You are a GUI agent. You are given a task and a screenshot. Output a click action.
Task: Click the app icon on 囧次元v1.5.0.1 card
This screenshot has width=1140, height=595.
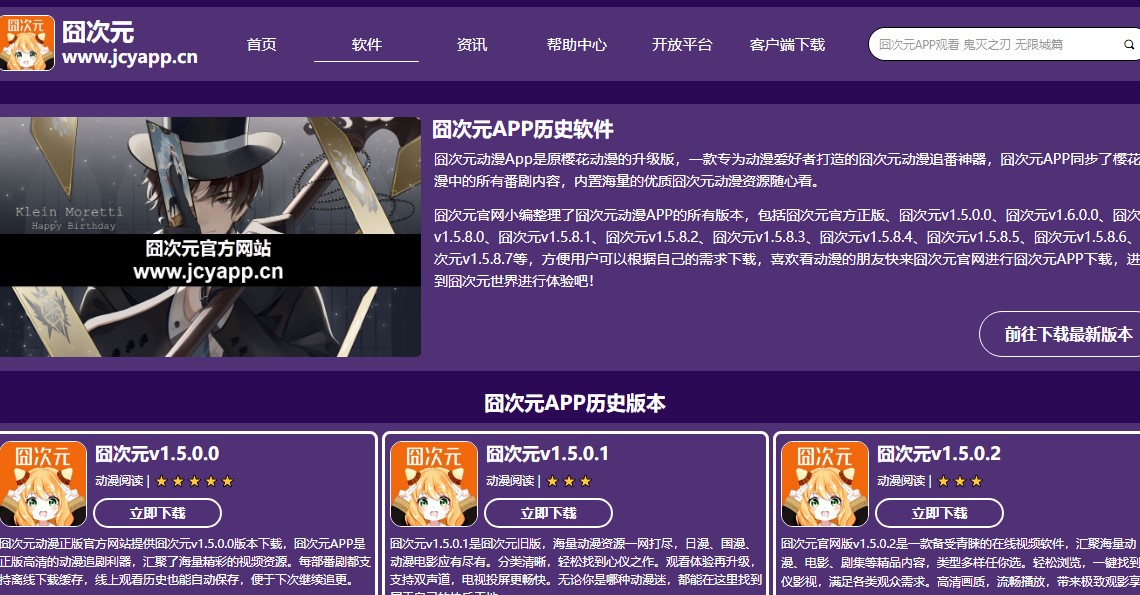click(434, 484)
